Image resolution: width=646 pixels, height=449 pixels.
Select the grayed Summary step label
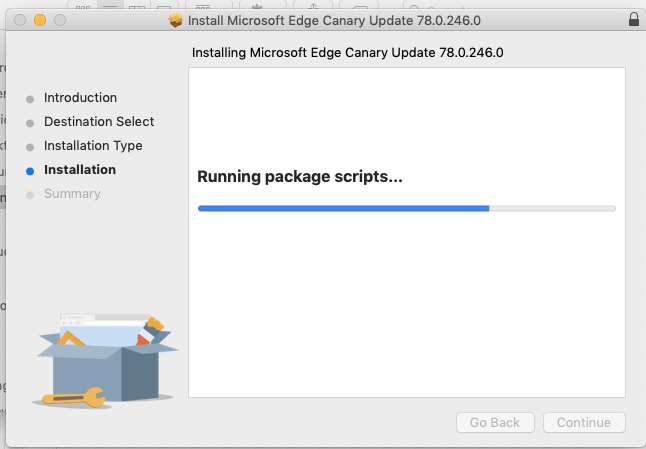tap(72, 194)
